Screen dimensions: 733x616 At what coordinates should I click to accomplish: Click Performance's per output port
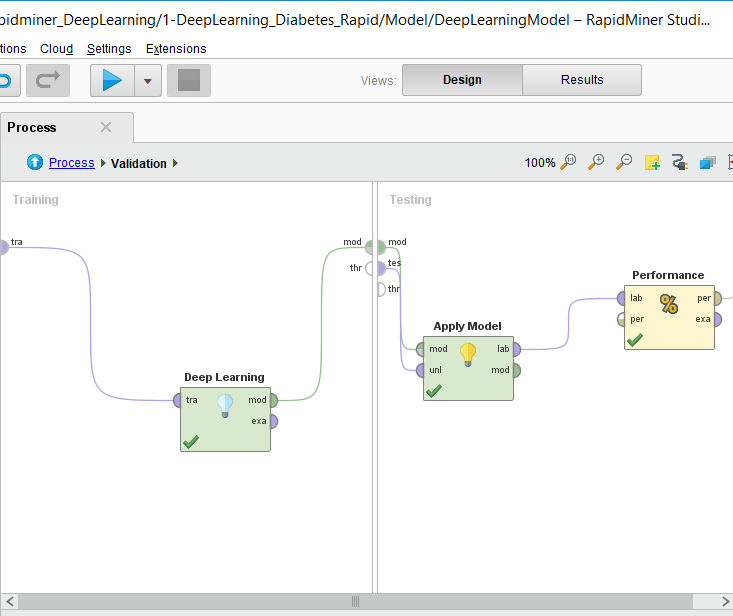(718, 298)
